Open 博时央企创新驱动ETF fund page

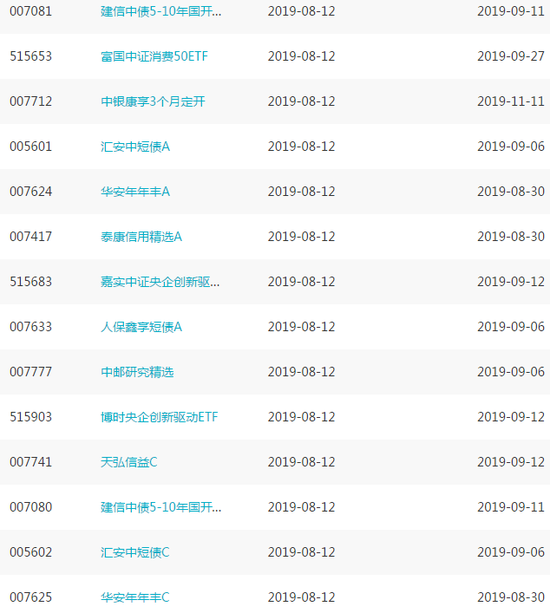(159, 417)
